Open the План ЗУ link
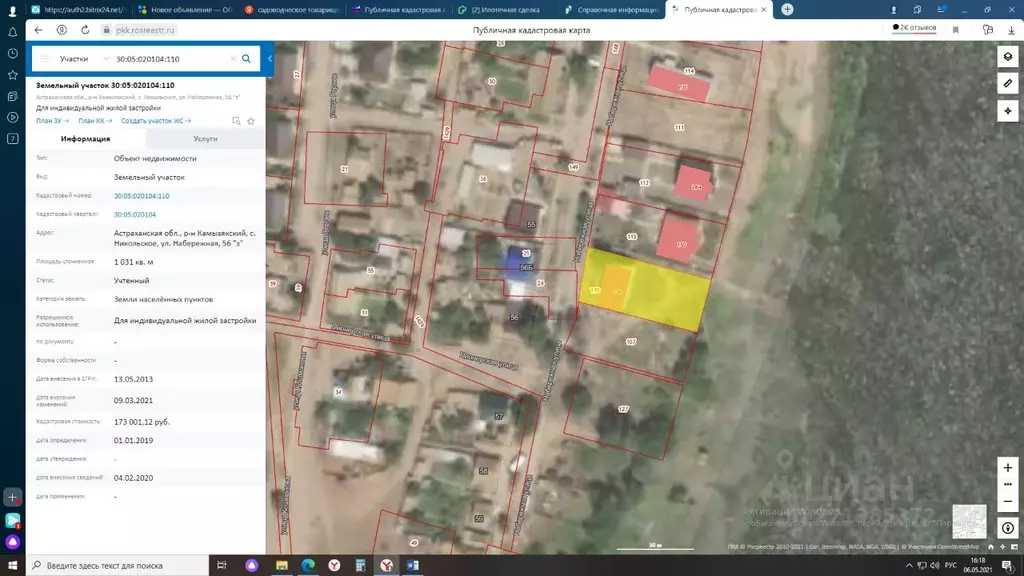The height and width of the screenshot is (576, 1024). [x=54, y=121]
